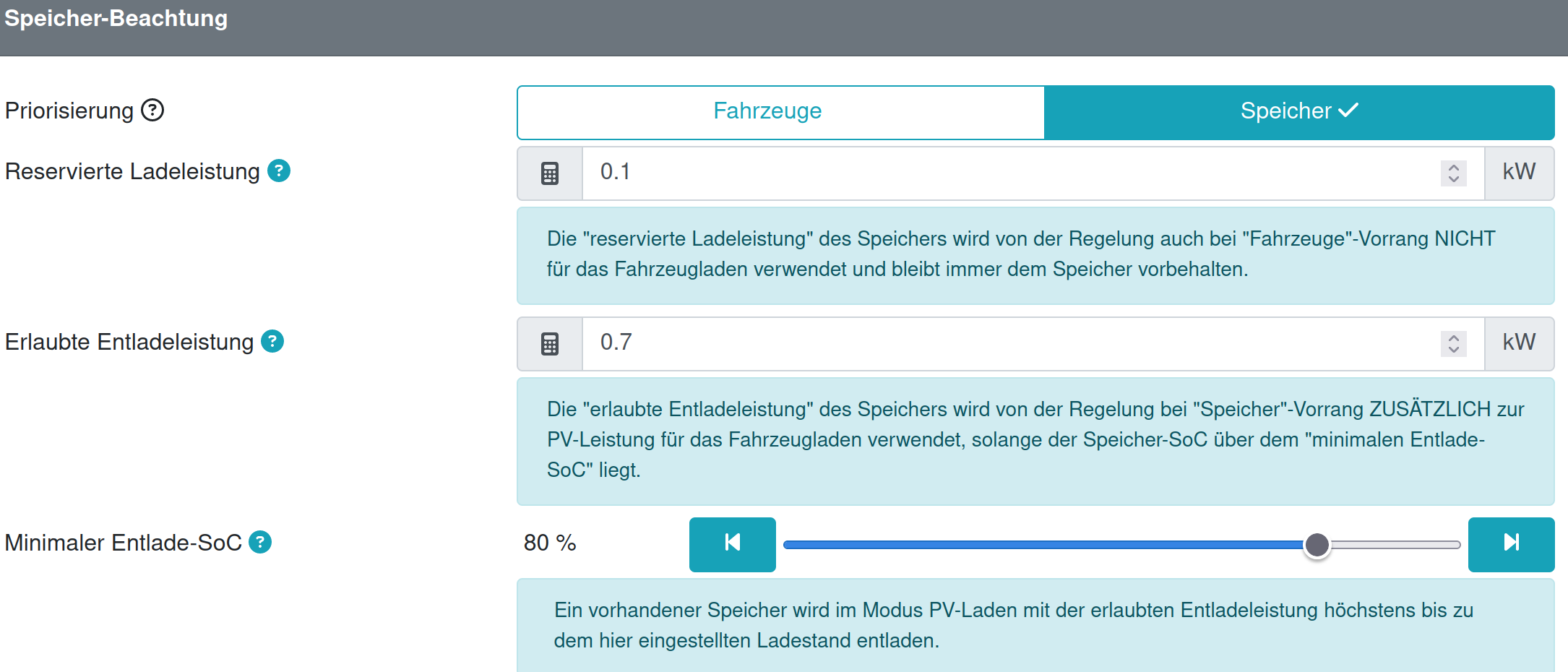The image size is (1568, 672).
Task: Select Speicher as the priority
Action: (1286, 112)
